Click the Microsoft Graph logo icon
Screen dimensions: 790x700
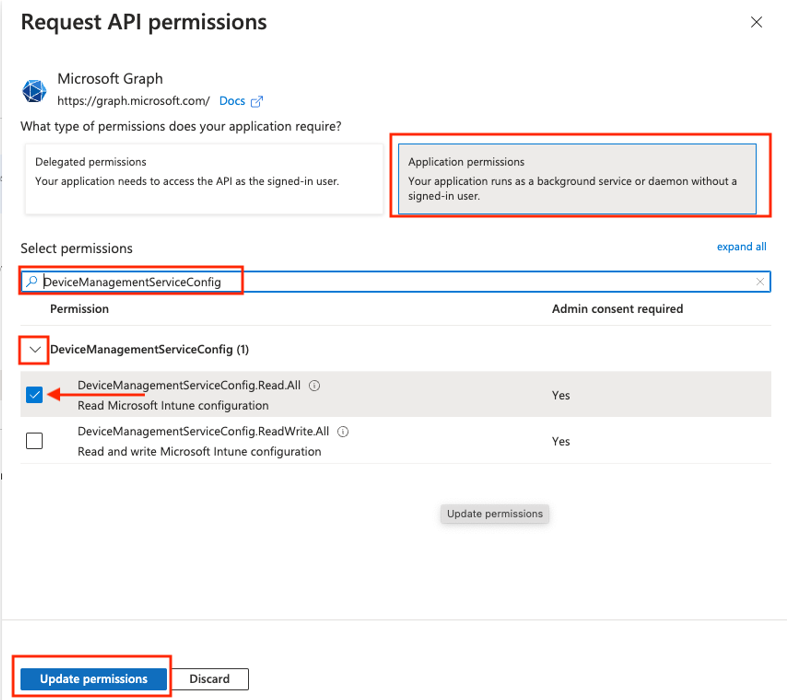click(x=35, y=91)
